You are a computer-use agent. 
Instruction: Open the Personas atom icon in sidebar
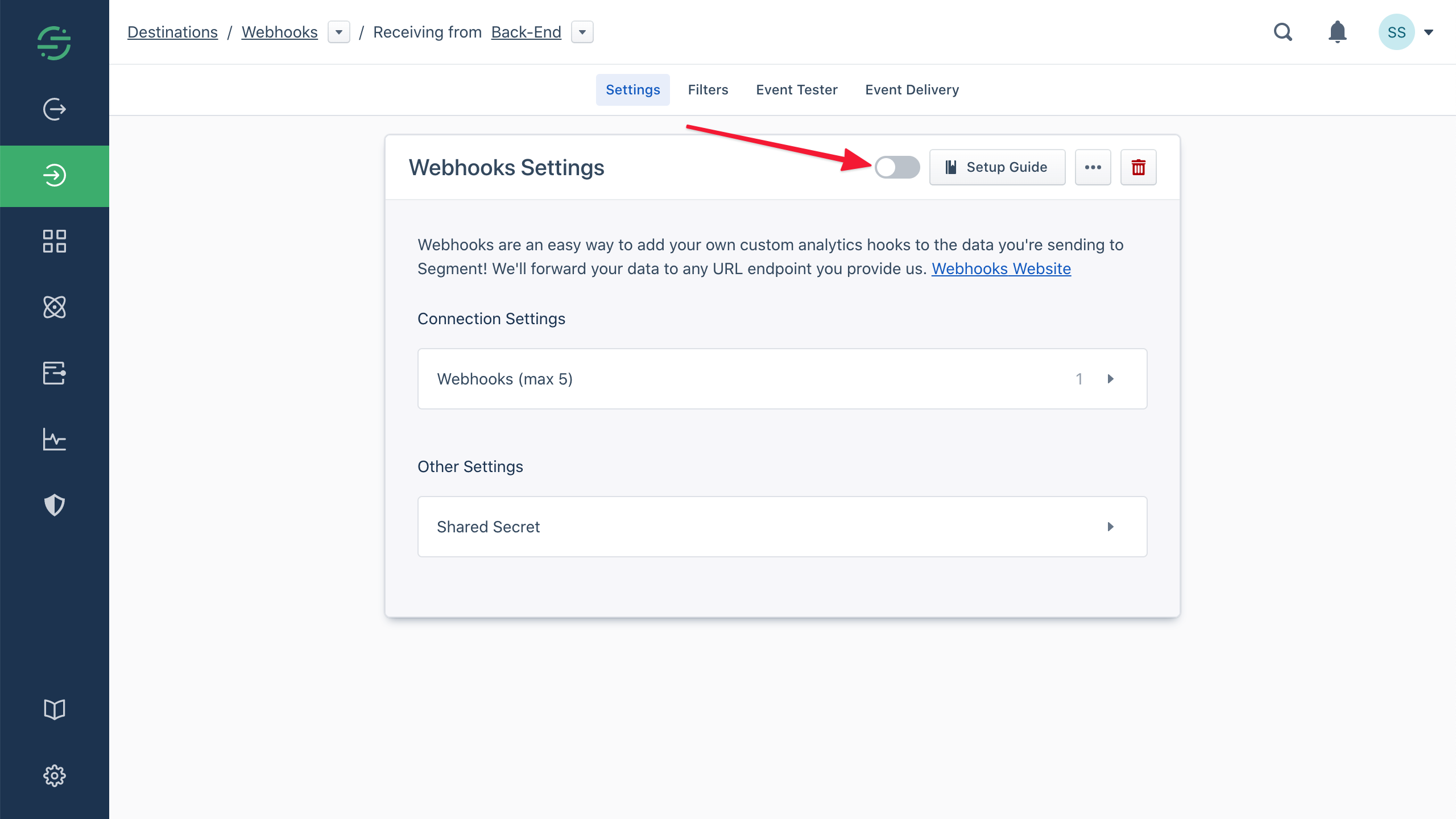(x=55, y=307)
